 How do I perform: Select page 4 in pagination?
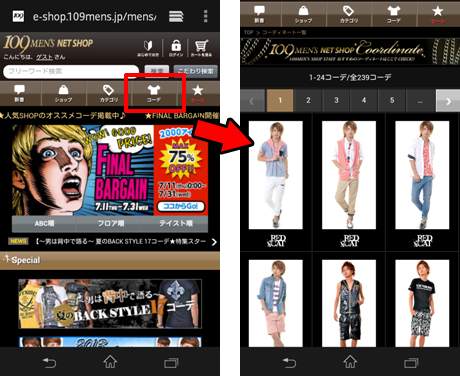tap(364, 100)
